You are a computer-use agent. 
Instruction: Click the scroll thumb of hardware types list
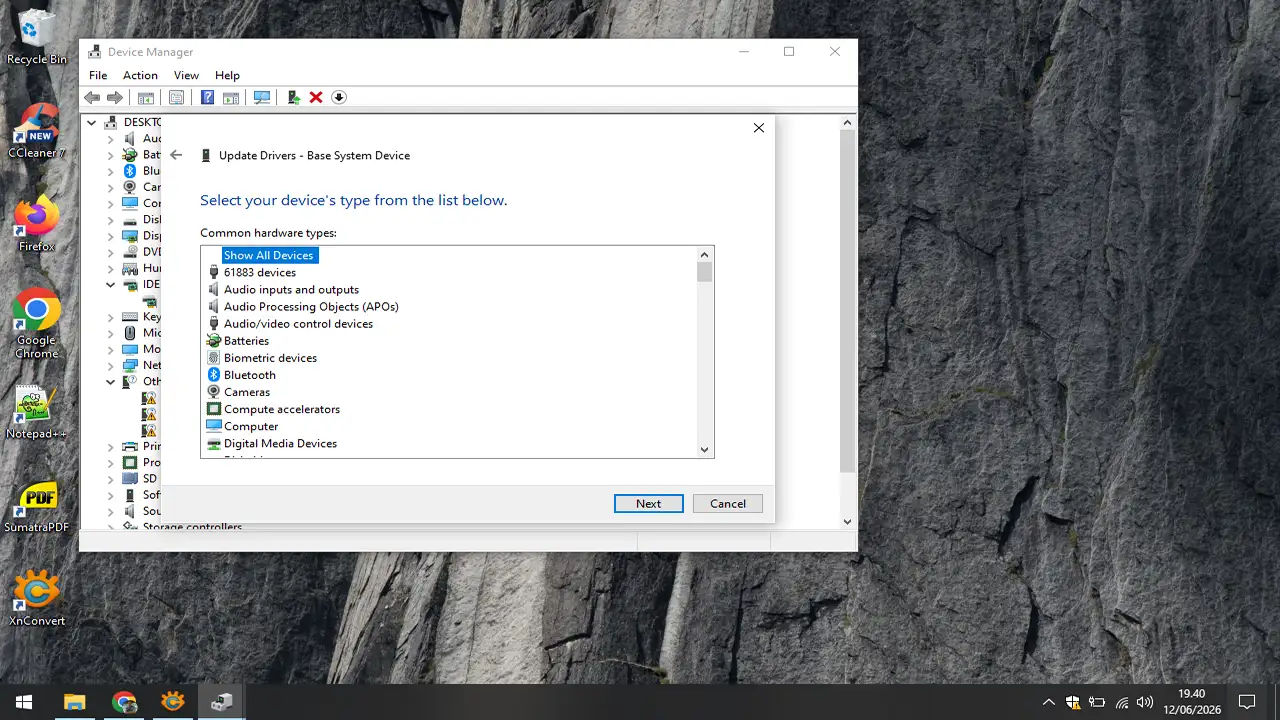pos(705,273)
